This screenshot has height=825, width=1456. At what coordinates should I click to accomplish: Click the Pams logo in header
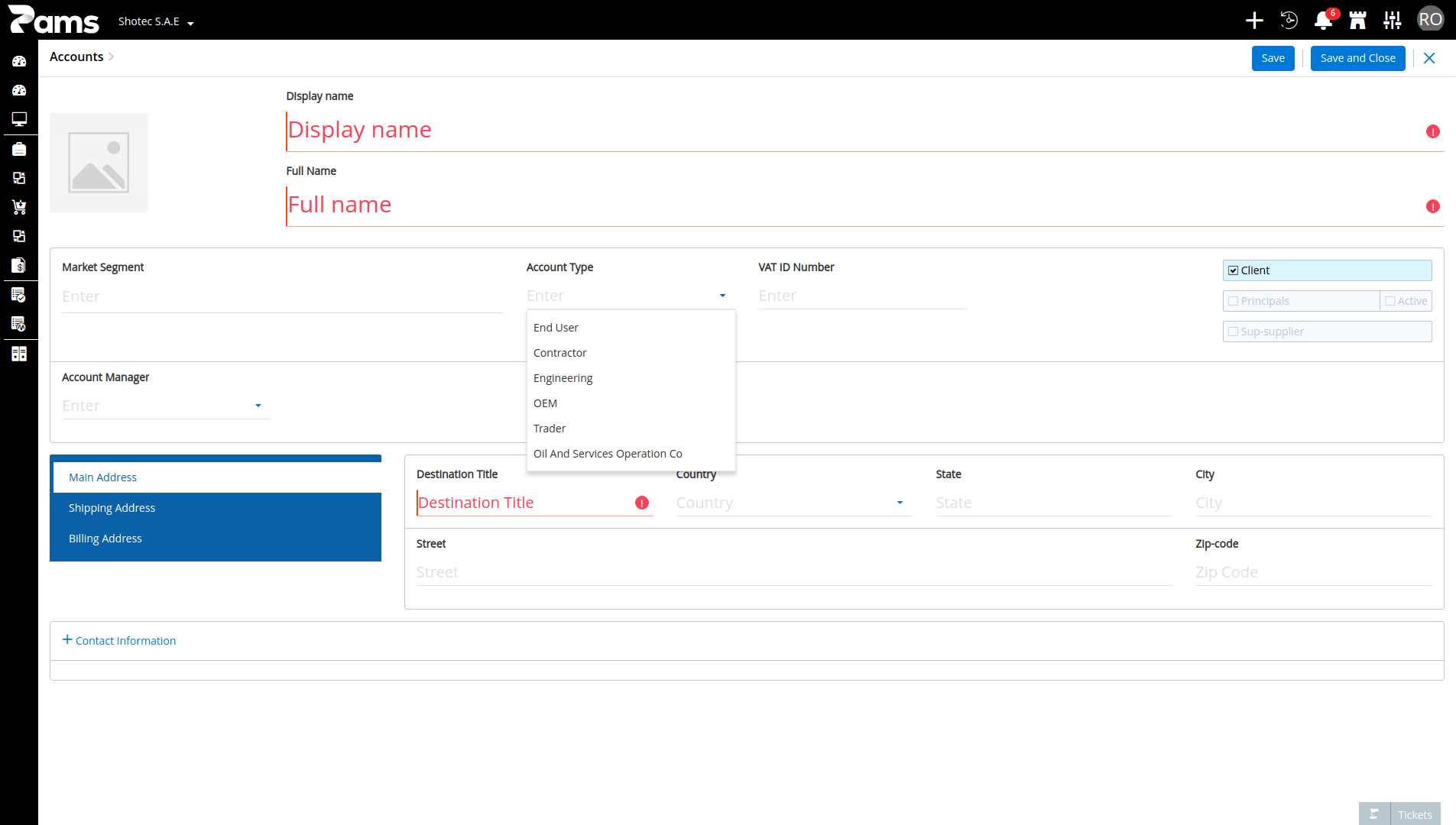click(54, 20)
